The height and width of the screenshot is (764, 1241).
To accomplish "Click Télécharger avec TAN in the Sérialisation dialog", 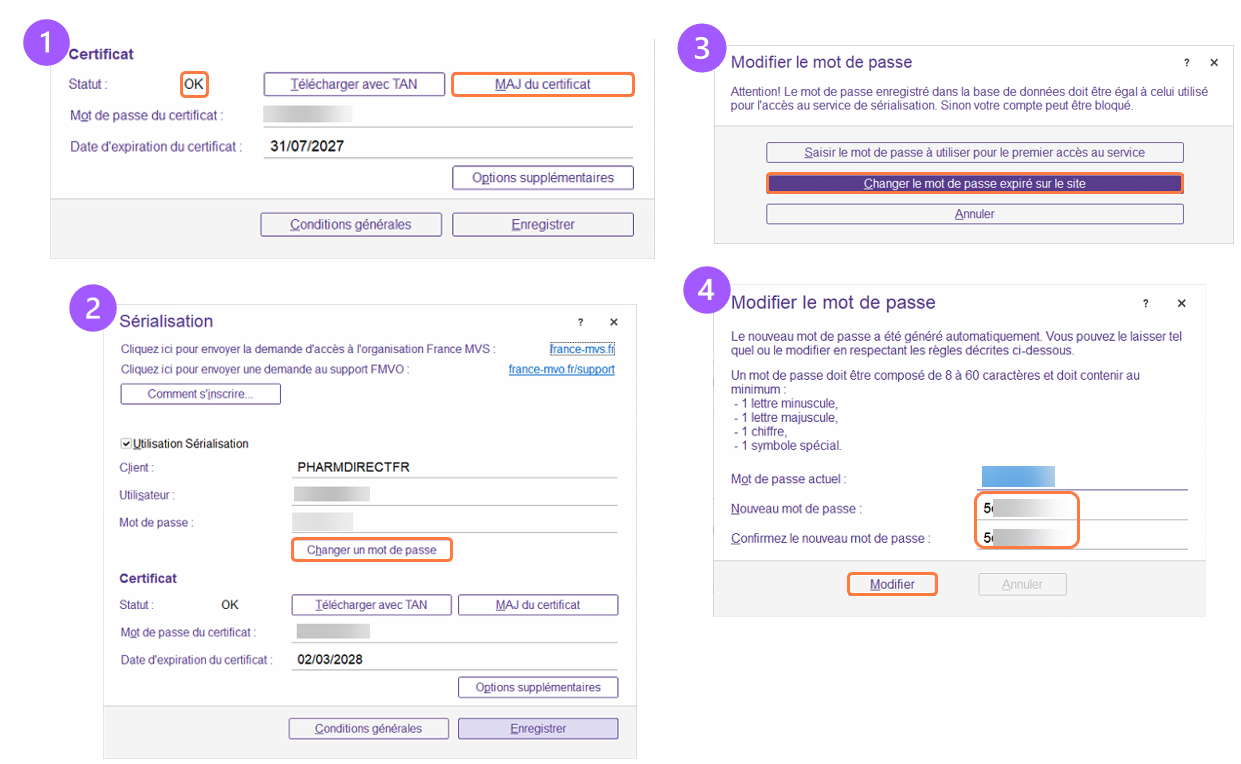I will tap(371, 605).
